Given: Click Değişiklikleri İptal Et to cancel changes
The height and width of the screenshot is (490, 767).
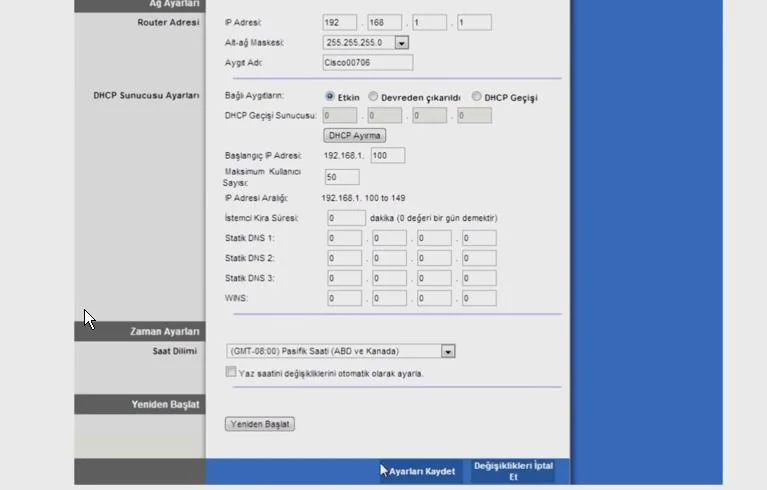Looking at the screenshot, I should [x=513, y=471].
